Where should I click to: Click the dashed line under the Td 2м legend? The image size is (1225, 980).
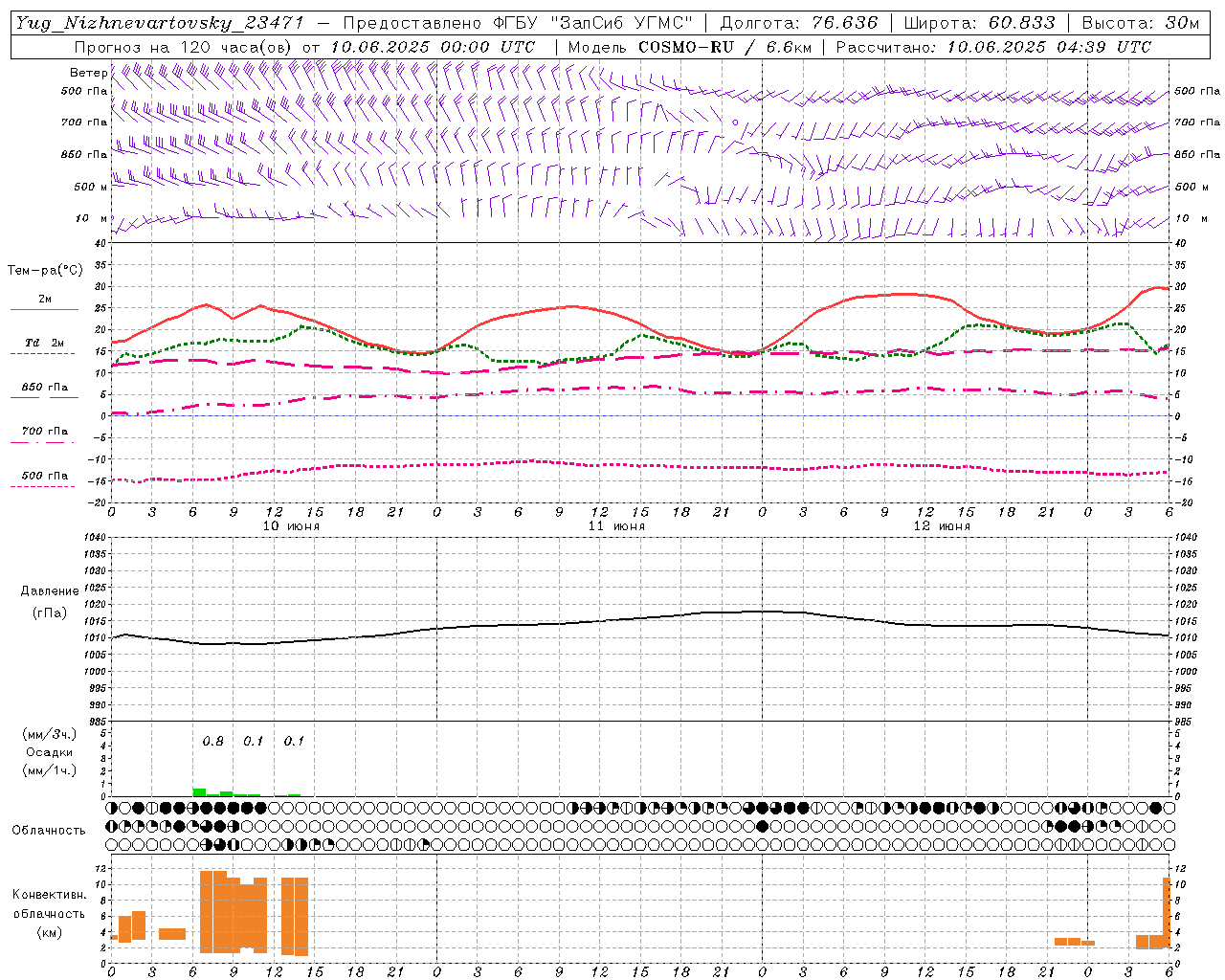click(43, 353)
